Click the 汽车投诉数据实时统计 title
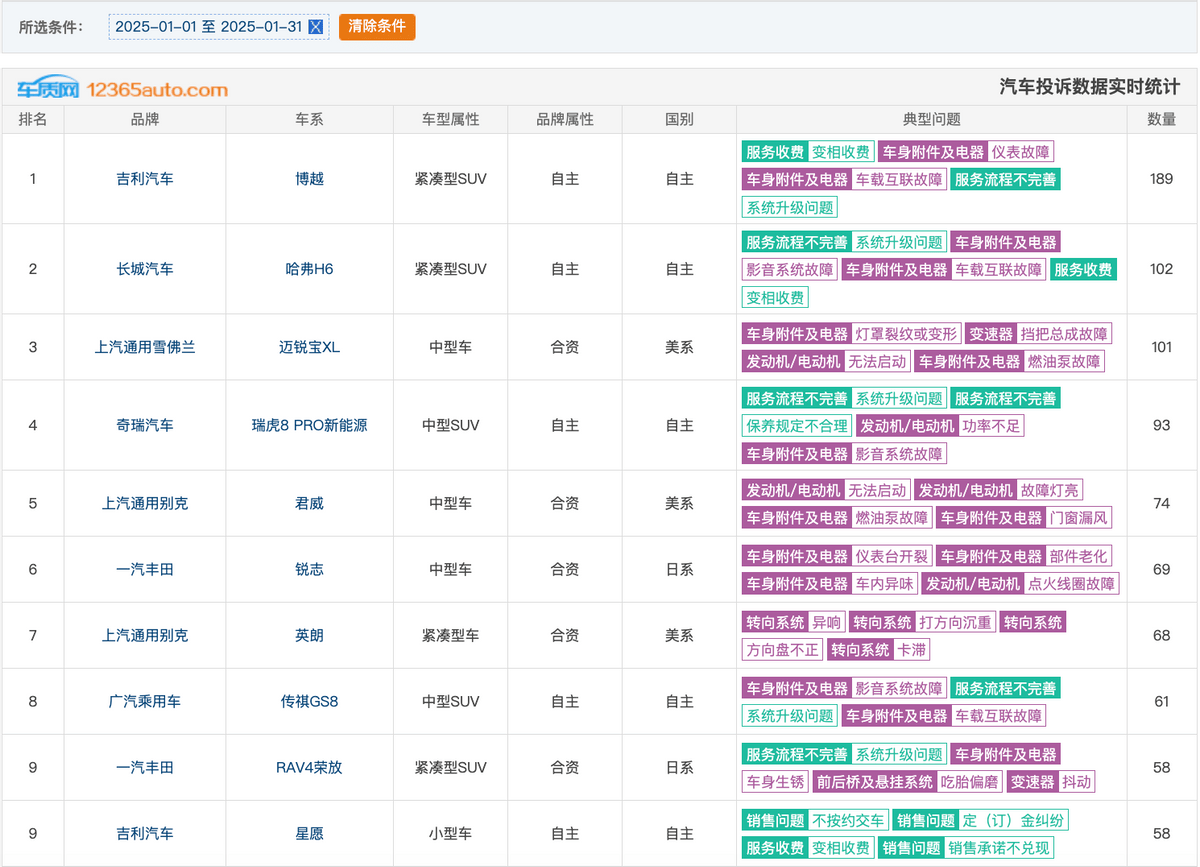 click(x=1090, y=87)
